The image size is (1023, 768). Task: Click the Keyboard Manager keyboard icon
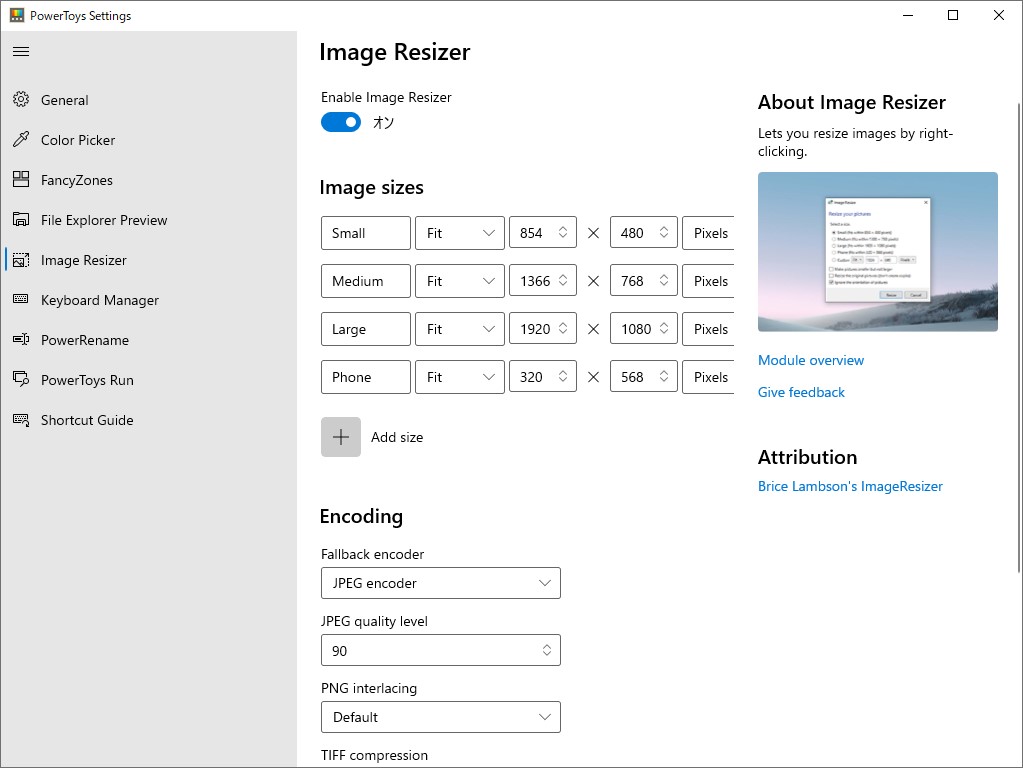click(21, 299)
